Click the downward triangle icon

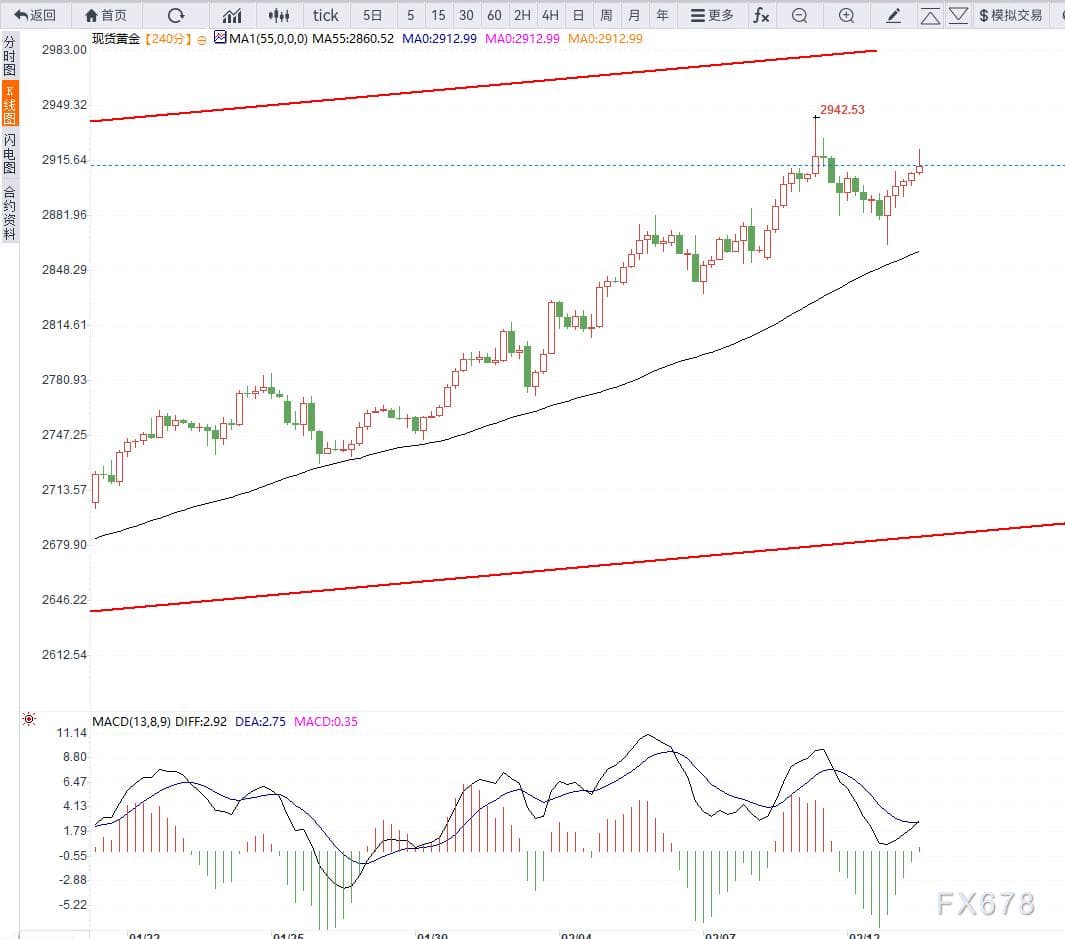click(x=958, y=15)
